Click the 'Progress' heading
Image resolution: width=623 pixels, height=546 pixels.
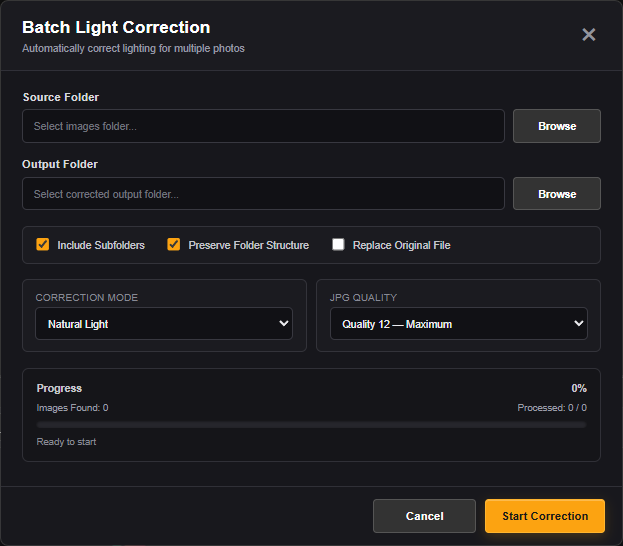pyautogui.click(x=59, y=388)
